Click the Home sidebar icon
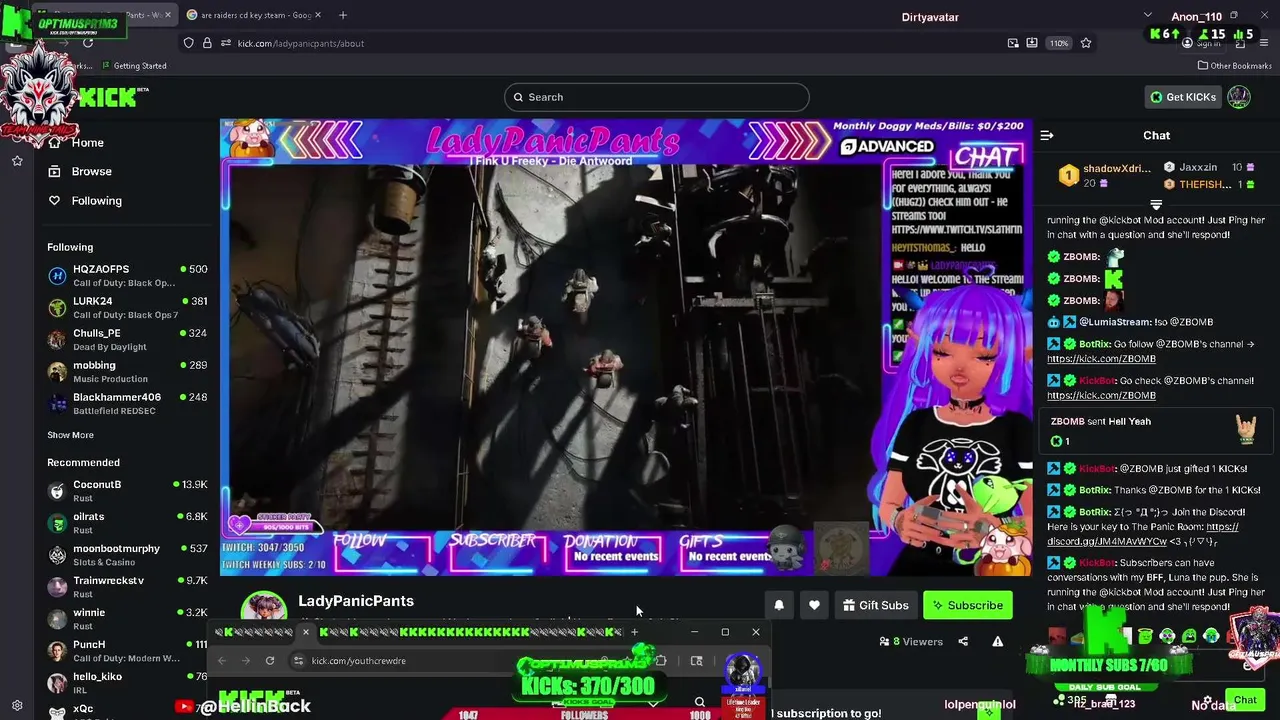This screenshot has height=720, width=1280. [x=54, y=143]
